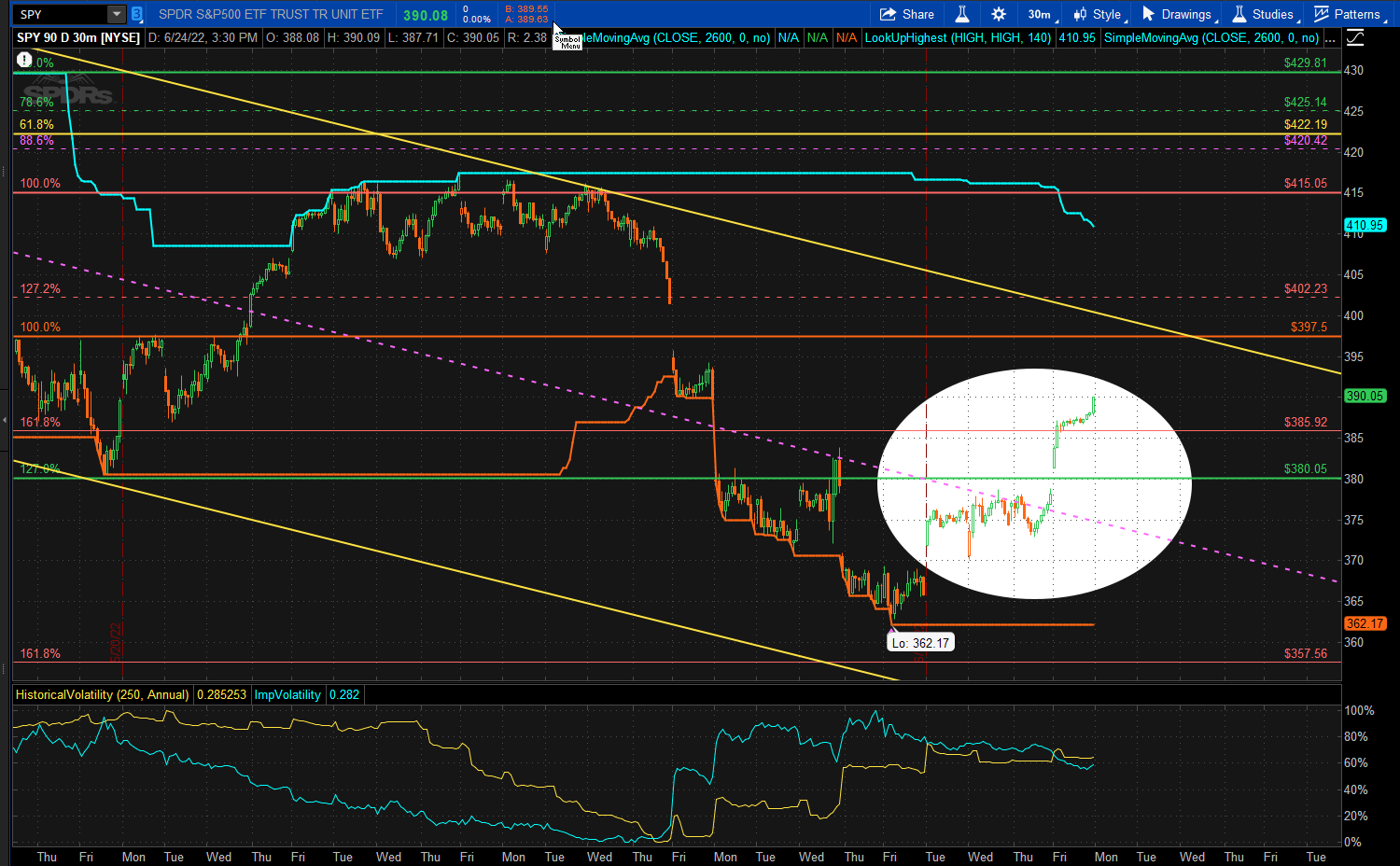Click the 410.95 LookUpHighest value in header
The width and height of the screenshot is (1400, 866).
point(1076,38)
